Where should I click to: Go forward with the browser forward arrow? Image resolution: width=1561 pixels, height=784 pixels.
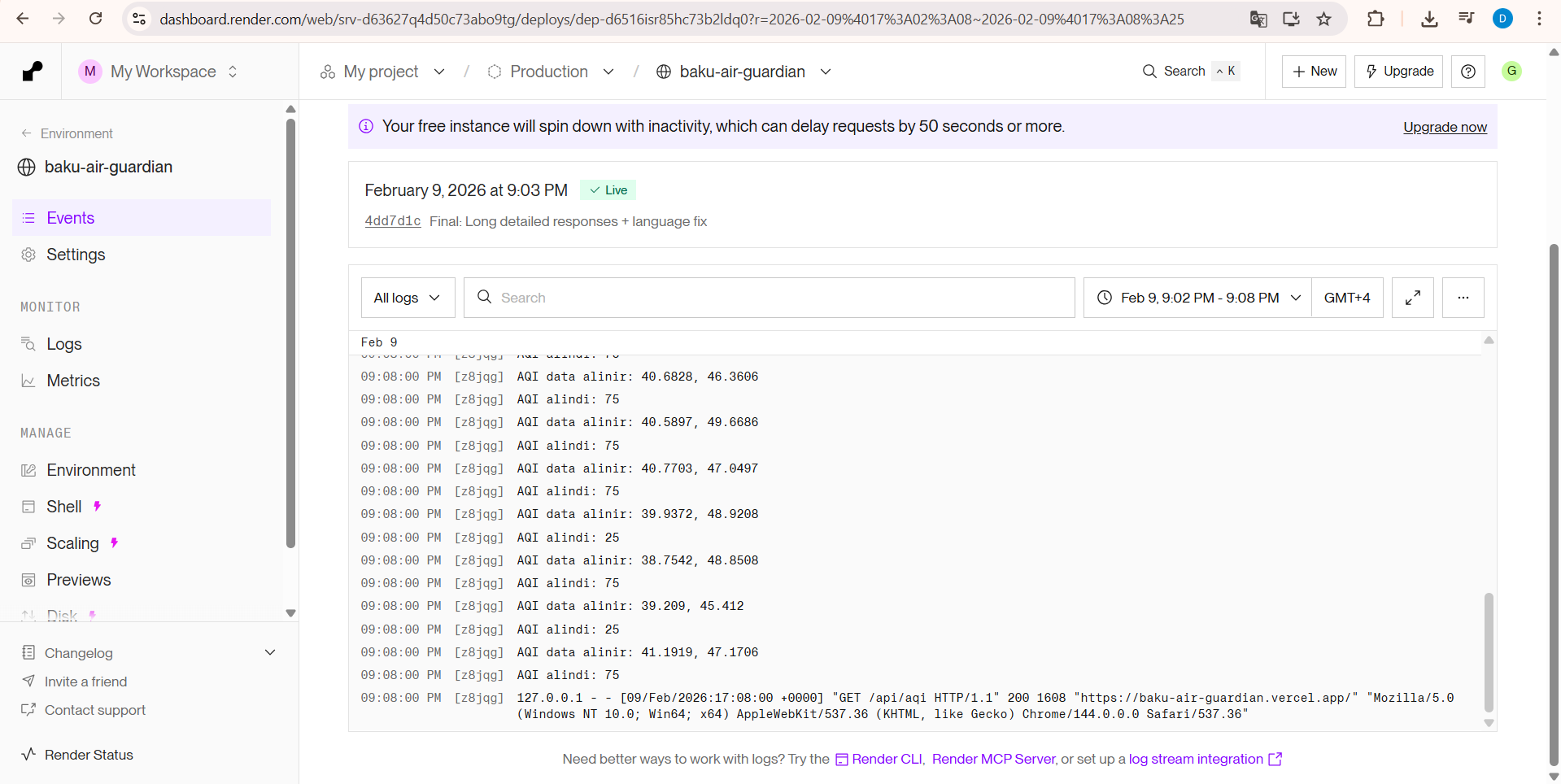(x=59, y=19)
